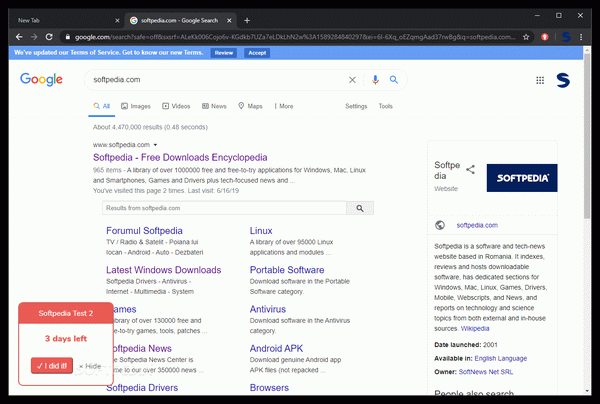
Task: Visit softpedia.com from the knowledge panel
Action: tap(477, 225)
